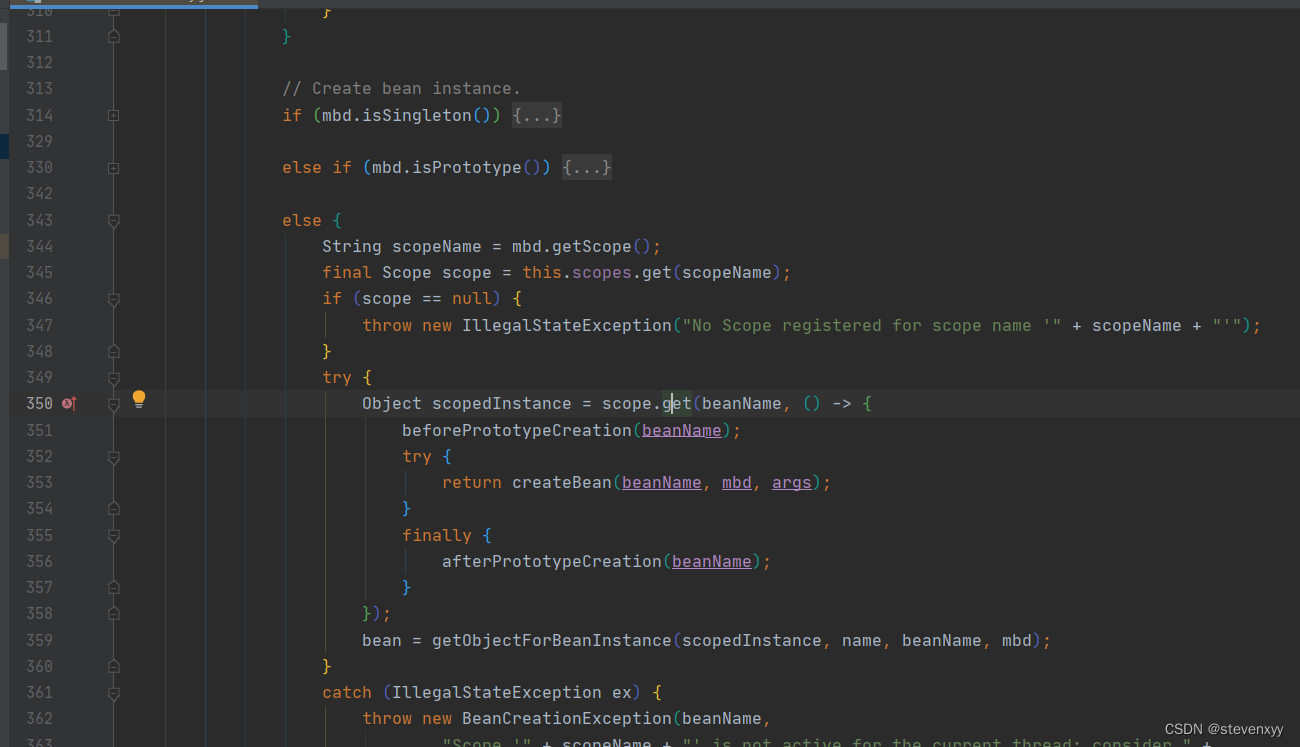This screenshot has height=747, width=1300.
Task: Click the "final" keyword on line 345
Action: [347, 273]
